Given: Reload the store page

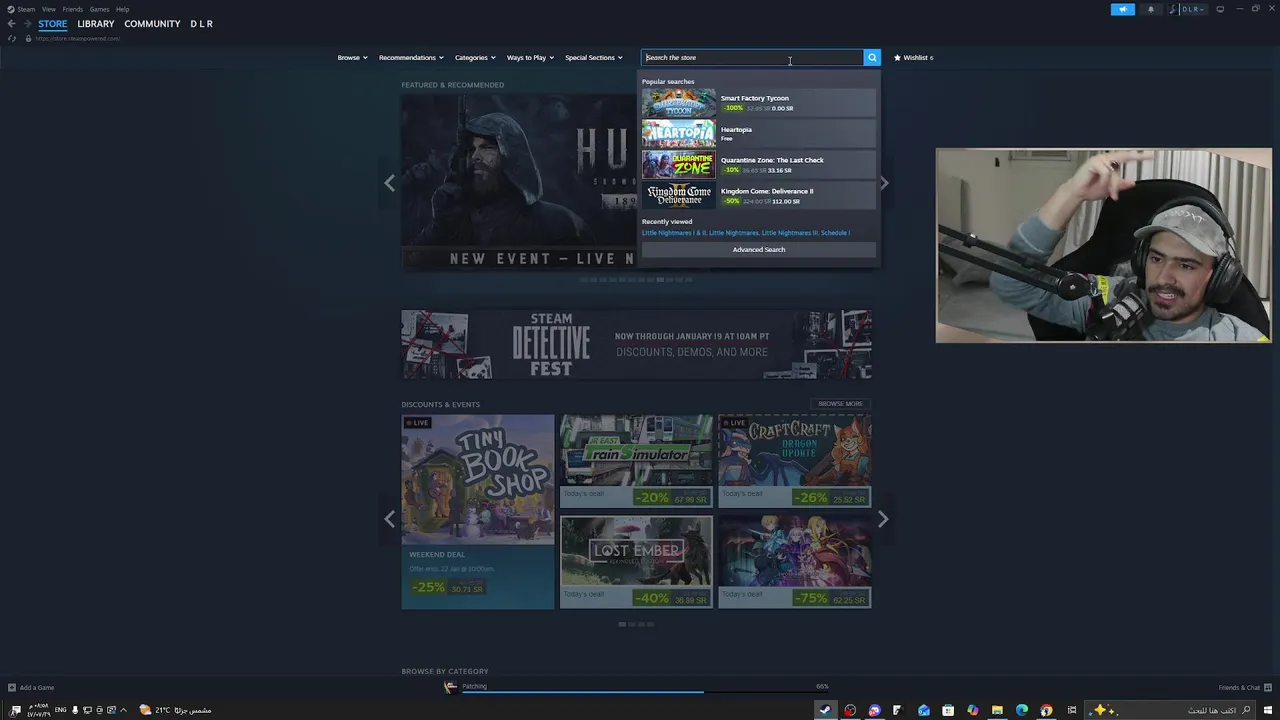Looking at the screenshot, I should pyautogui.click(x=12, y=38).
